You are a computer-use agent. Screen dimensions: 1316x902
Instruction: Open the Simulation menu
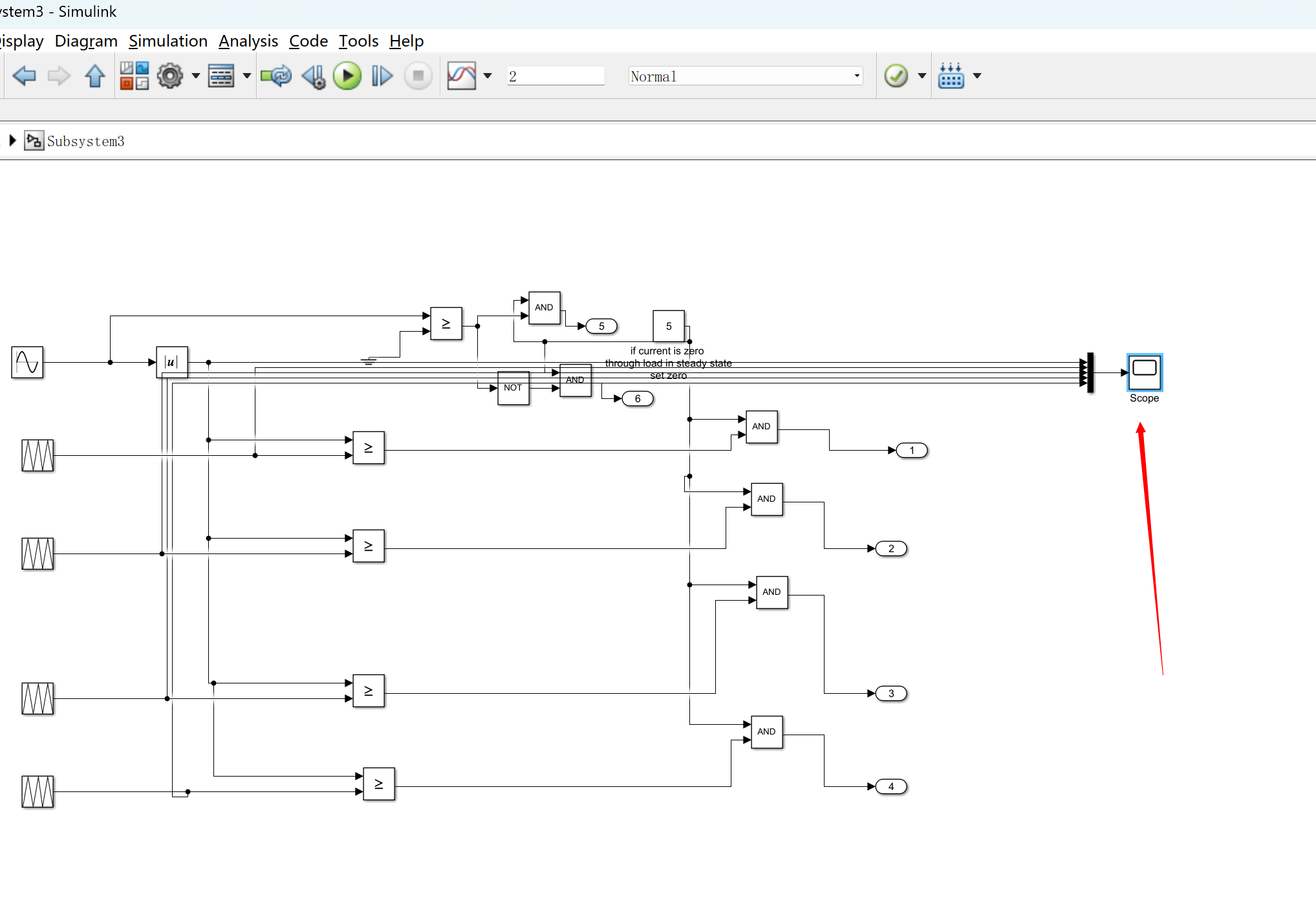tap(168, 41)
